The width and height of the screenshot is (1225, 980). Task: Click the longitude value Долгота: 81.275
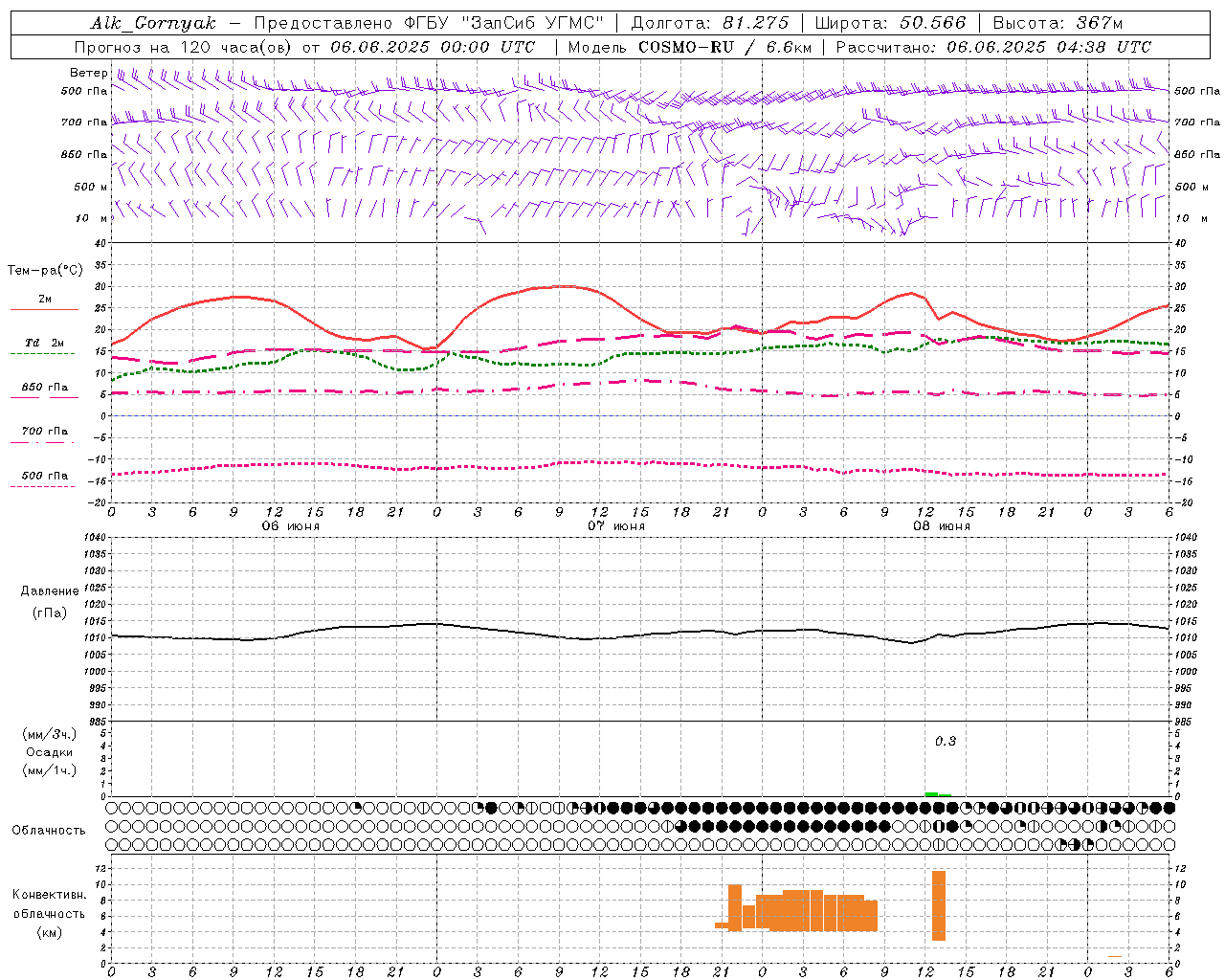pos(710,23)
